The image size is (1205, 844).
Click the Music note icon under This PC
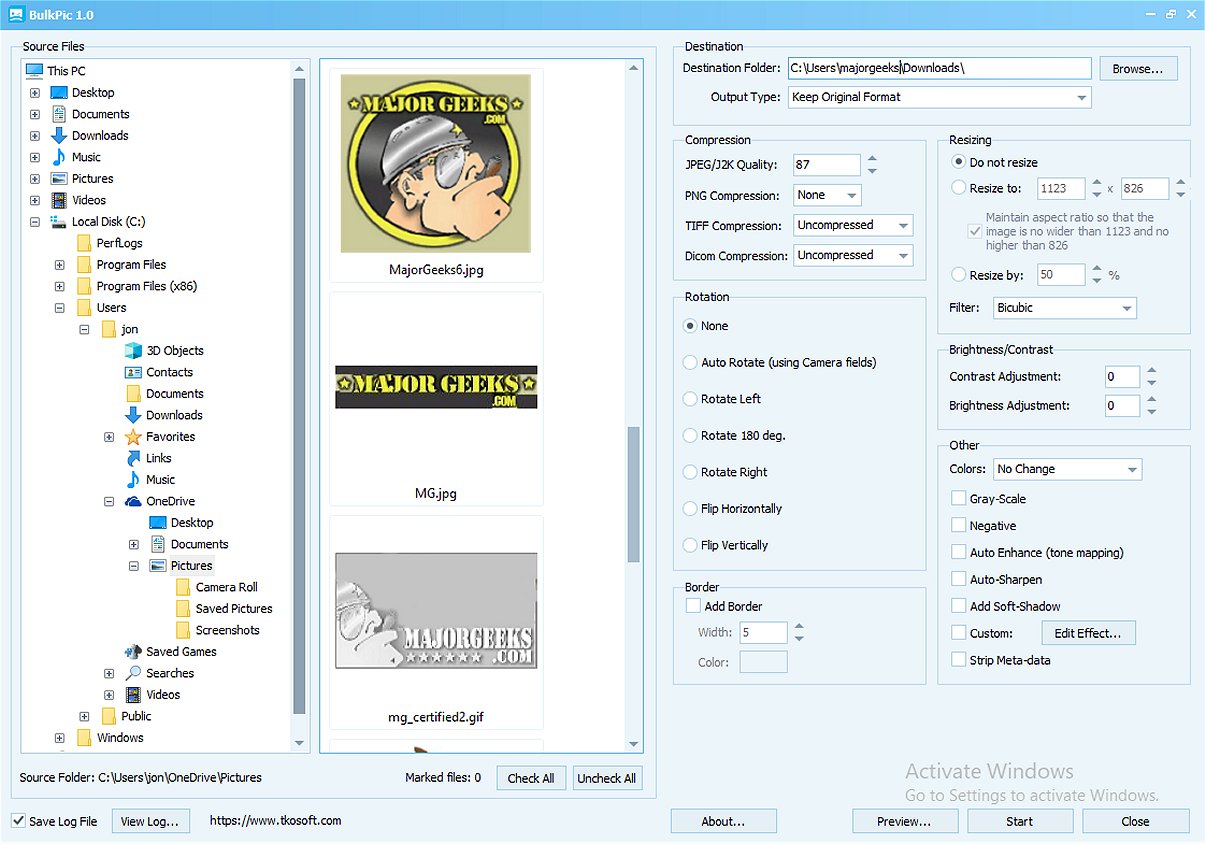[59, 157]
